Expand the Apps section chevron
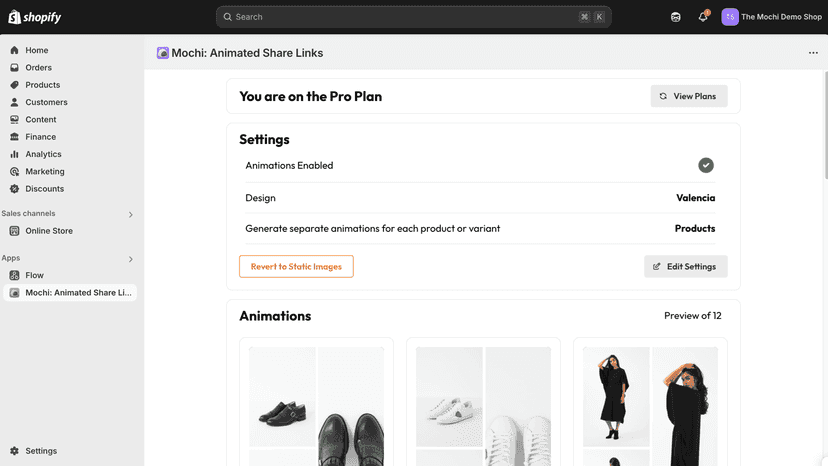 click(130, 259)
